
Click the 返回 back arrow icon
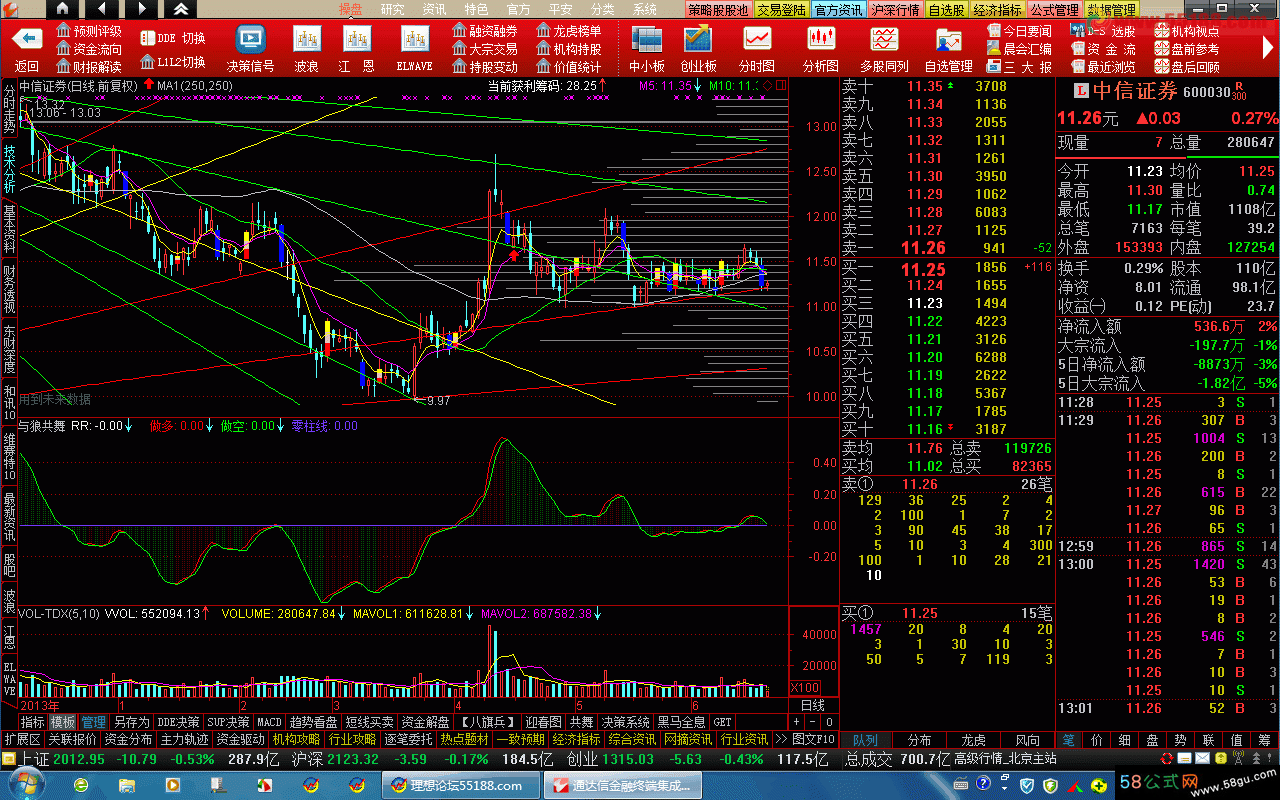27,40
